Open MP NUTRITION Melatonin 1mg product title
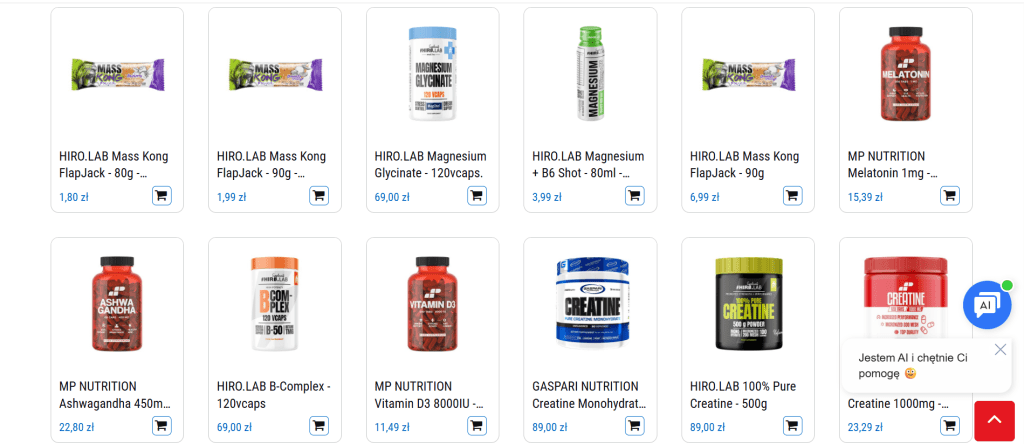 892,165
